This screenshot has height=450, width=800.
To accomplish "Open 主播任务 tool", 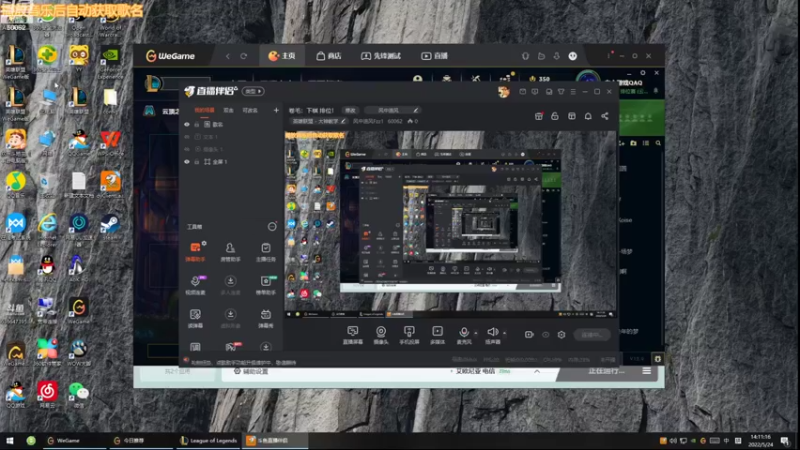I will pos(265,252).
